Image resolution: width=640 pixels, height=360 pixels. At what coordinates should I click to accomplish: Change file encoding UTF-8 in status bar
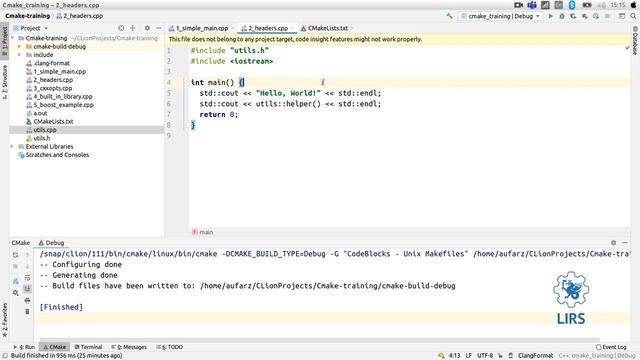pos(485,356)
